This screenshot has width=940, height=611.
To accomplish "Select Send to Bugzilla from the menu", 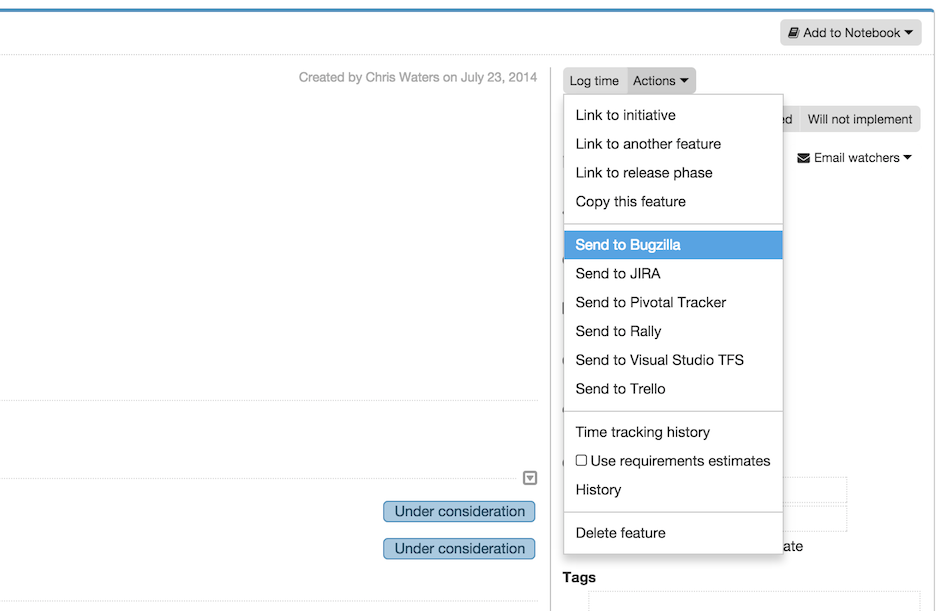I will [x=628, y=244].
